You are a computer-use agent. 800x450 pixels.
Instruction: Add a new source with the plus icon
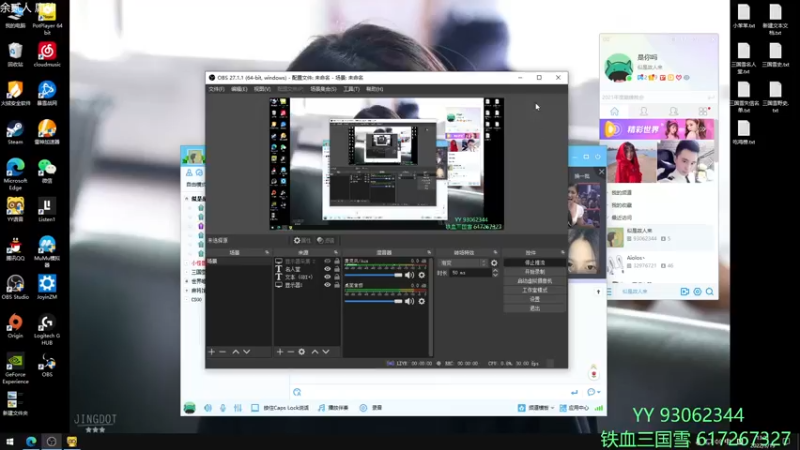click(280, 352)
